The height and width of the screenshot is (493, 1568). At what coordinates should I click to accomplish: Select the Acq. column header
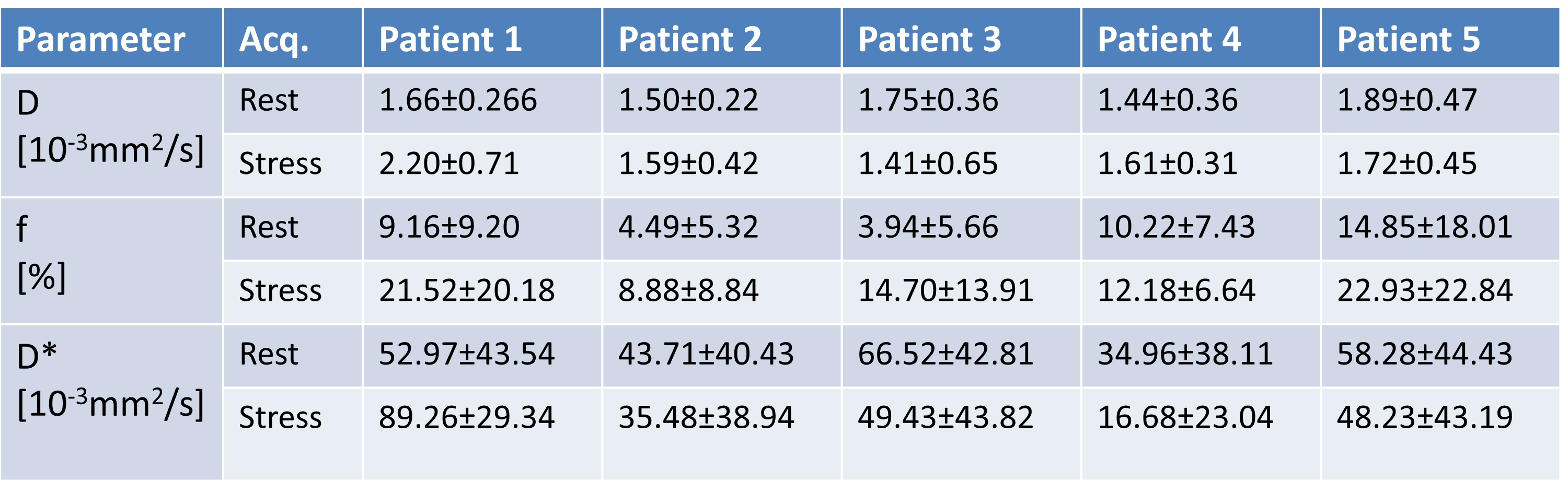pos(274,40)
